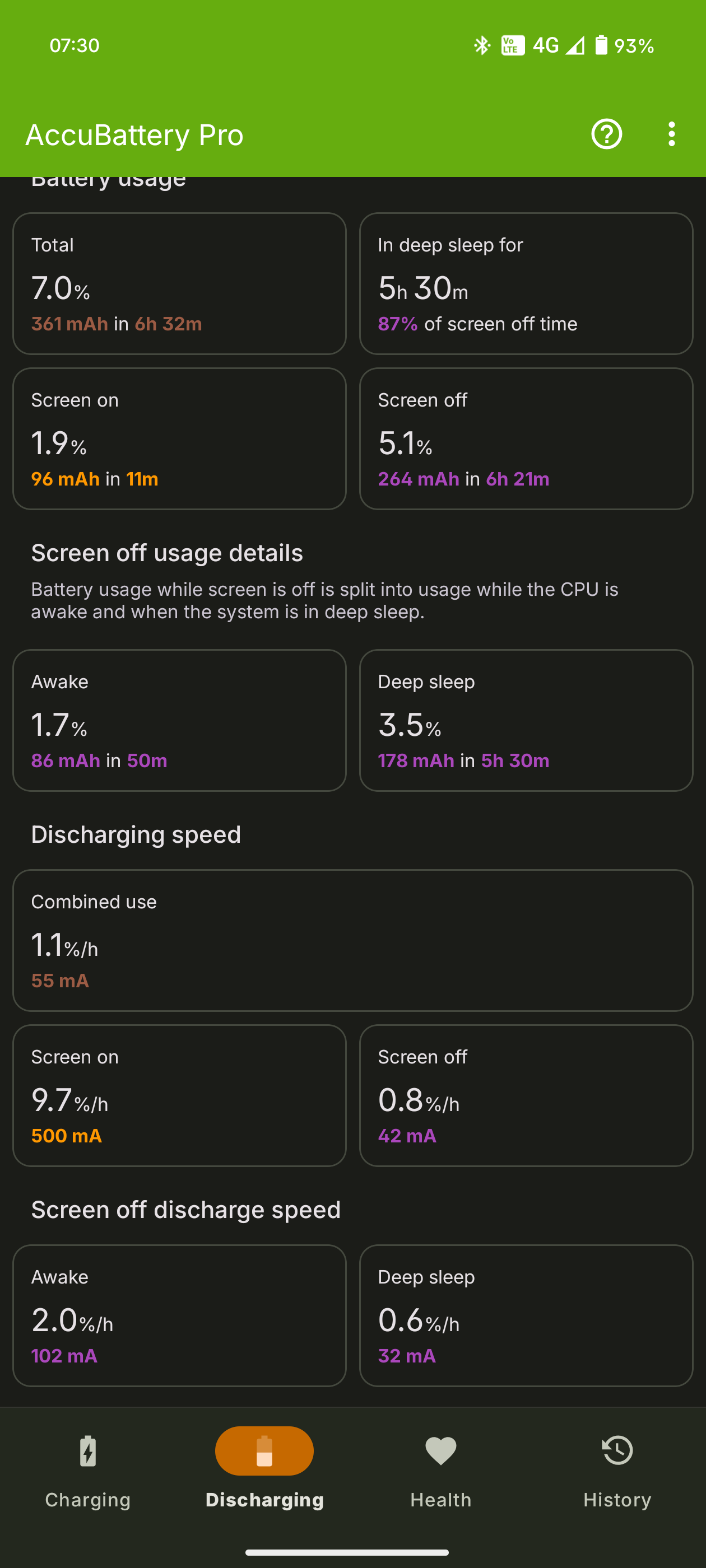Tap the Deep sleep 3.5% card
Screen dimensions: 706x1568
pyautogui.click(x=526, y=721)
